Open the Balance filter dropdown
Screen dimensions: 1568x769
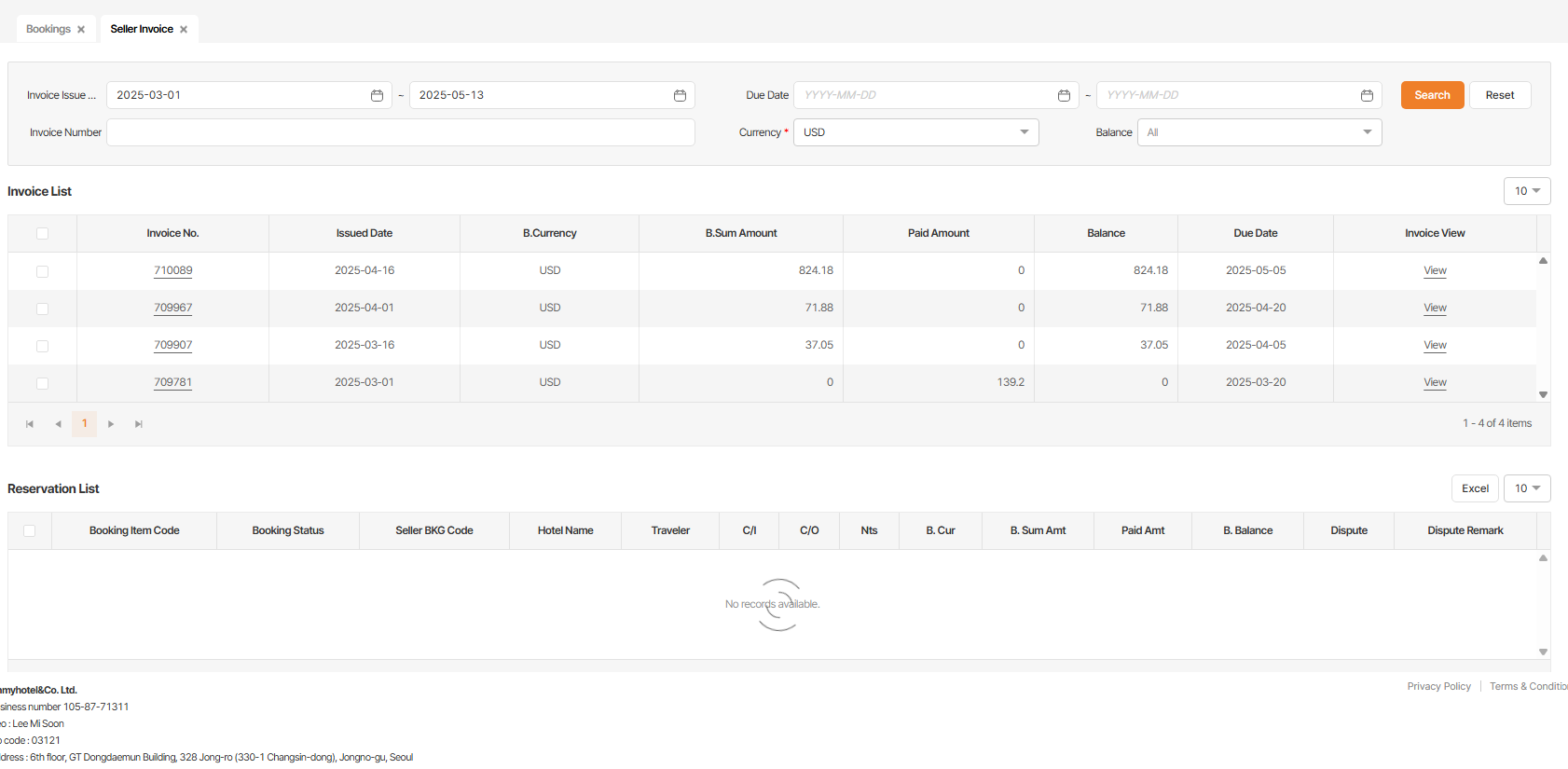(1259, 132)
